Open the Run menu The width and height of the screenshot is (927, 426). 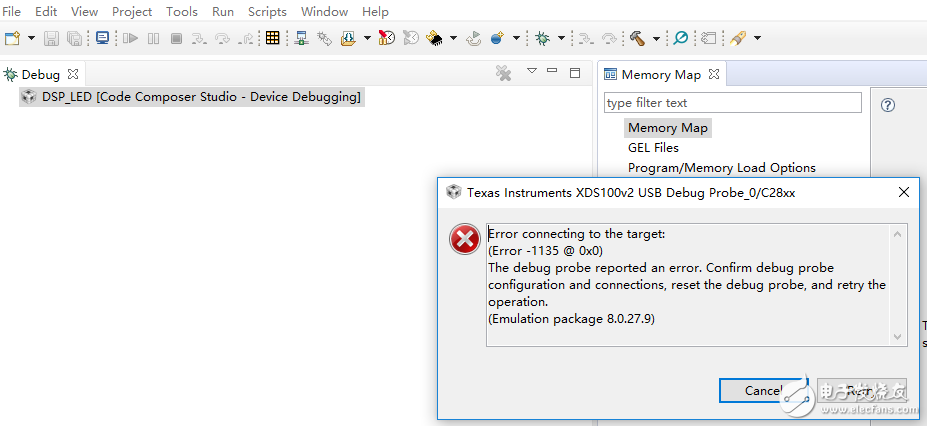click(223, 11)
